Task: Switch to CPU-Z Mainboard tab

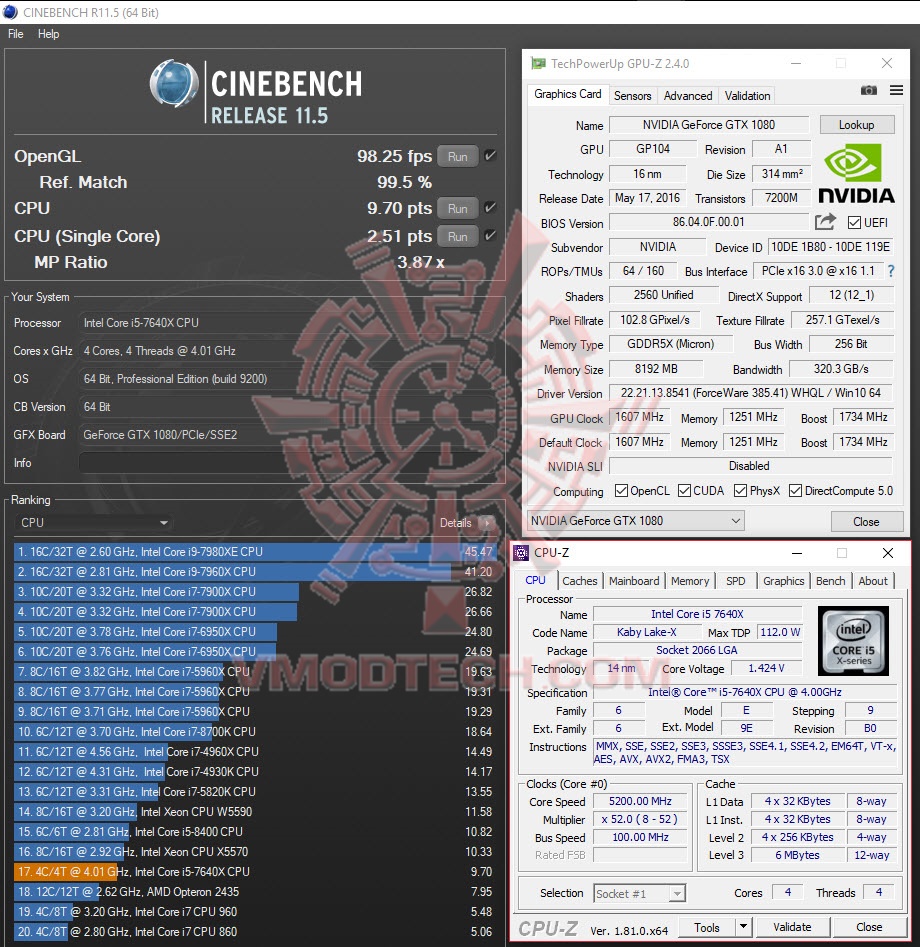Action: (634, 581)
